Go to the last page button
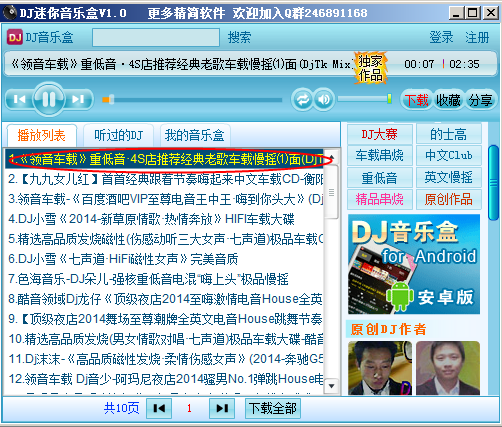The image size is (502, 427). [222, 408]
